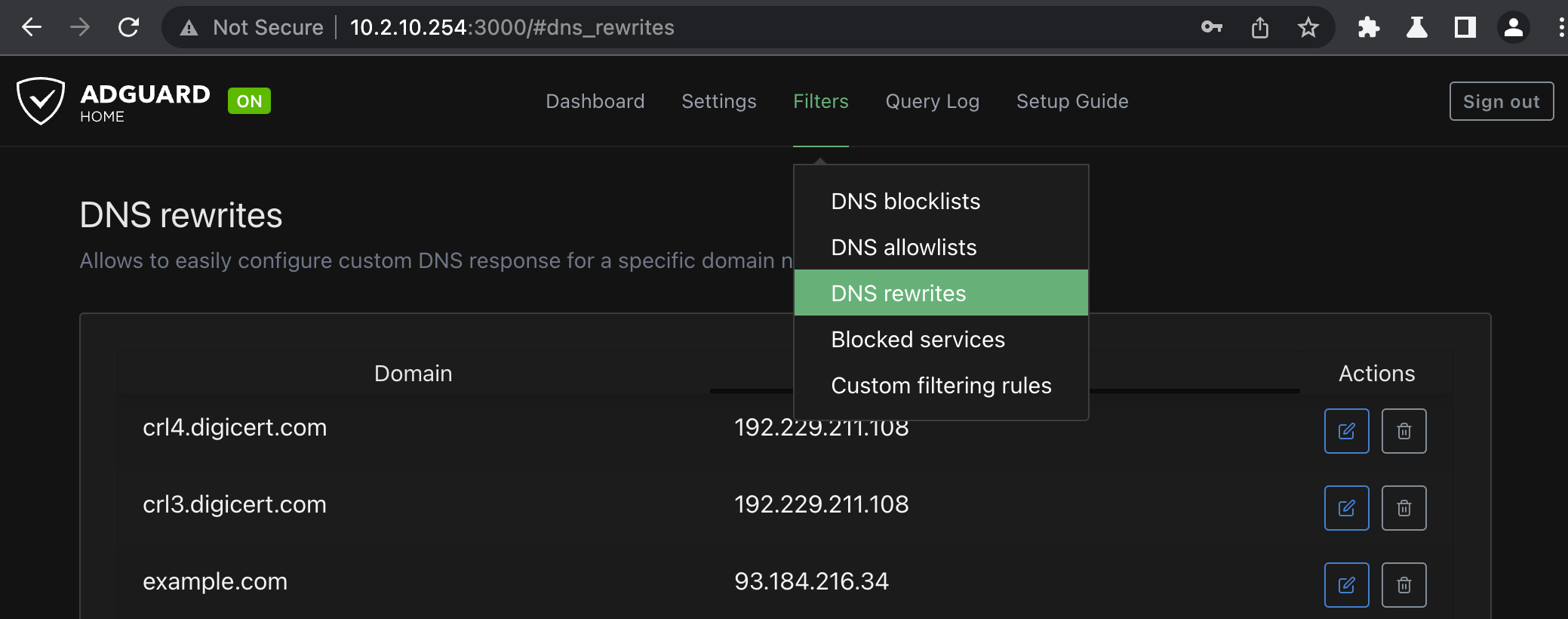
Task: Open Blocked services from Filters menu
Action: point(918,340)
